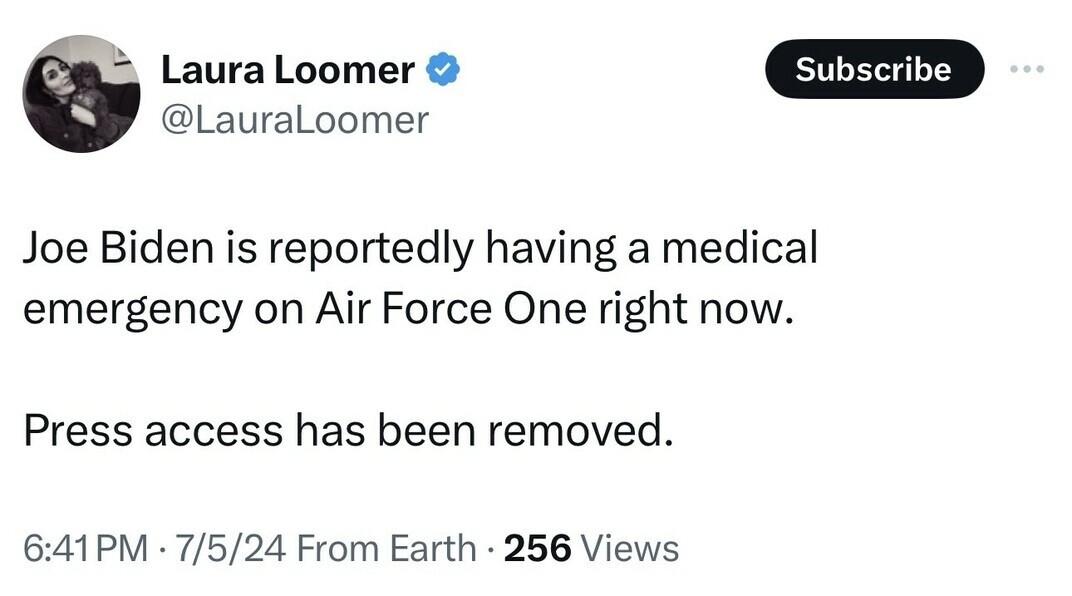The width and height of the screenshot is (1072, 596).
Task: Click the @LauraLoomer handle
Action: pos(294,120)
